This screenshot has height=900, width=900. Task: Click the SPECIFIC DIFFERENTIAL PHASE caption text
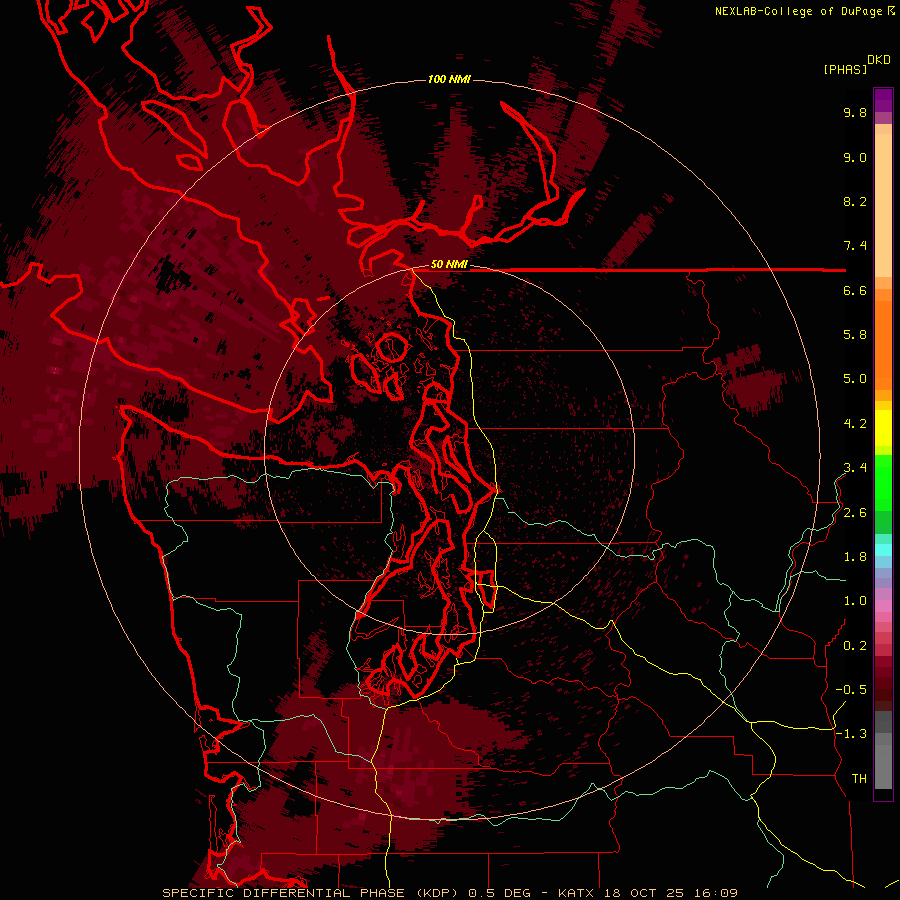click(x=284, y=893)
